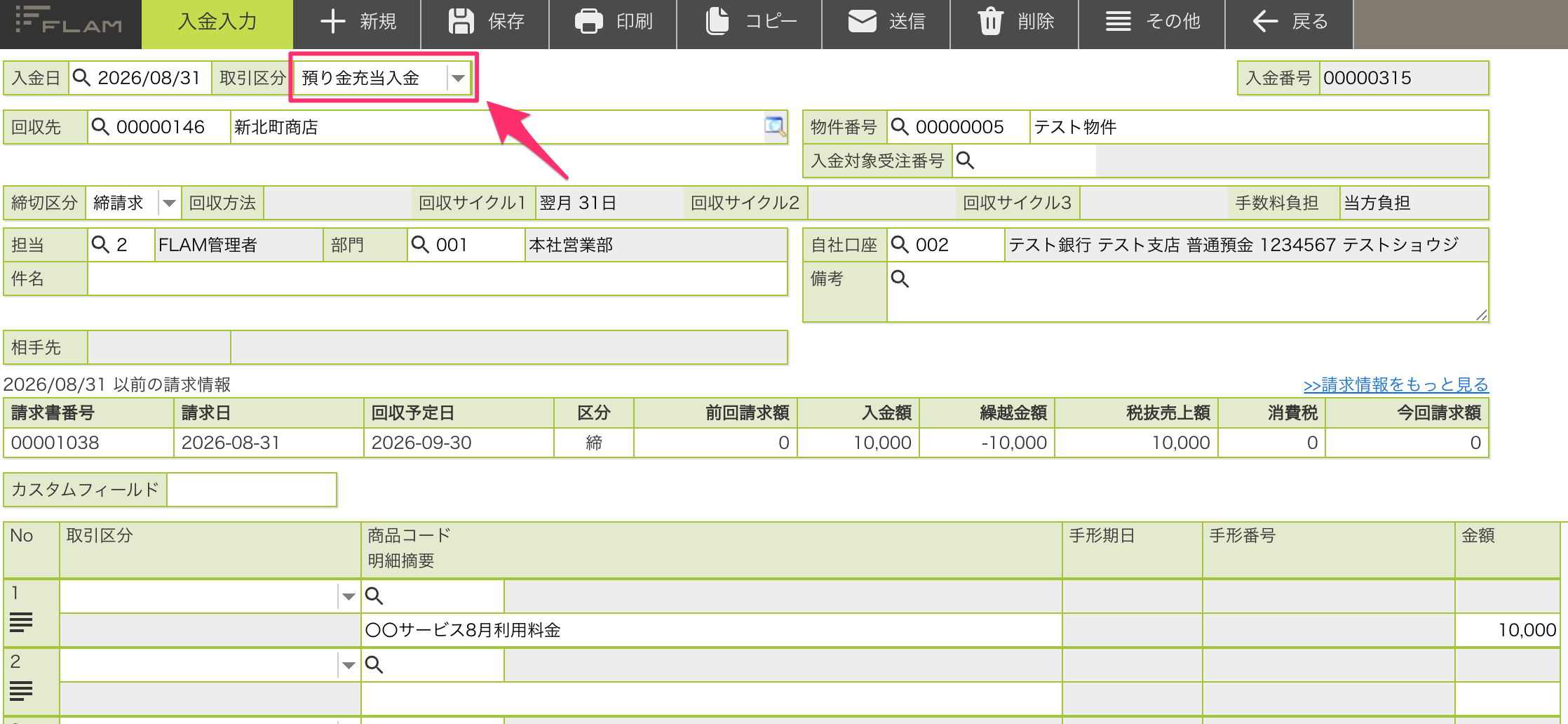Image resolution: width=1568 pixels, height=724 pixels.
Task: Expand the 取引区分 header dropdown
Action: 458,78
